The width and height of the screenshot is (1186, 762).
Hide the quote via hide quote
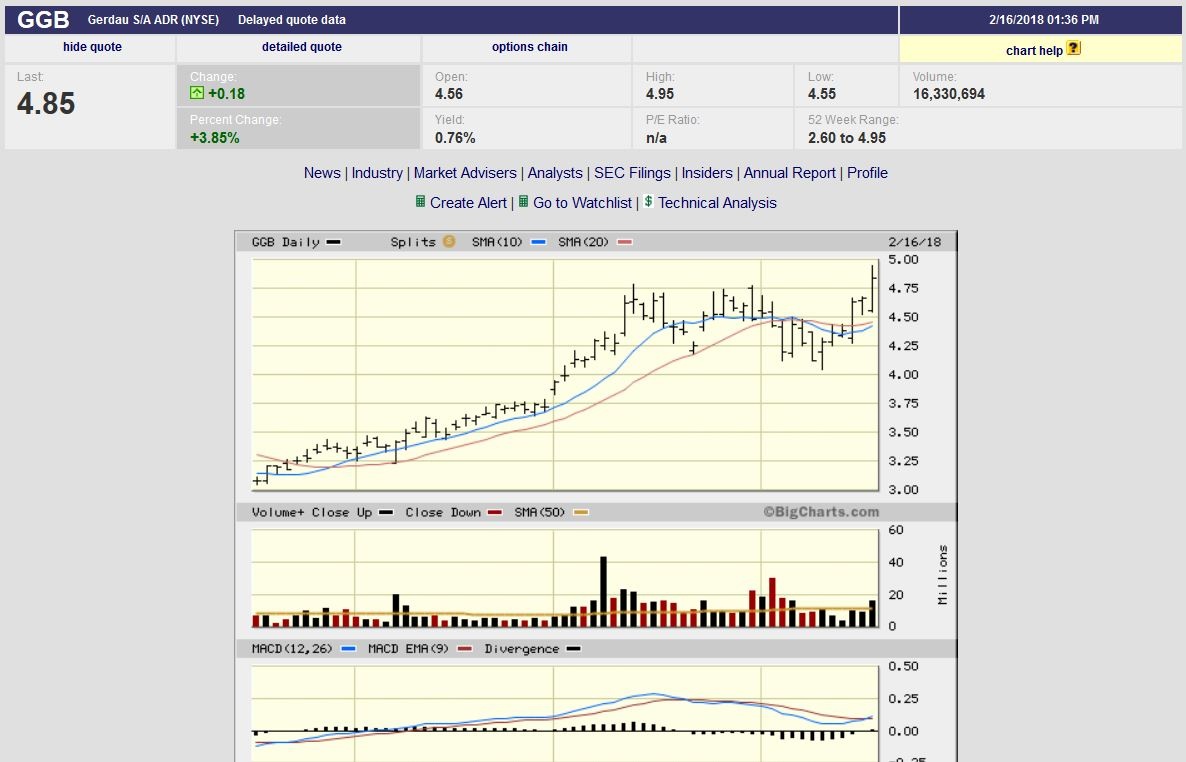pos(92,47)
